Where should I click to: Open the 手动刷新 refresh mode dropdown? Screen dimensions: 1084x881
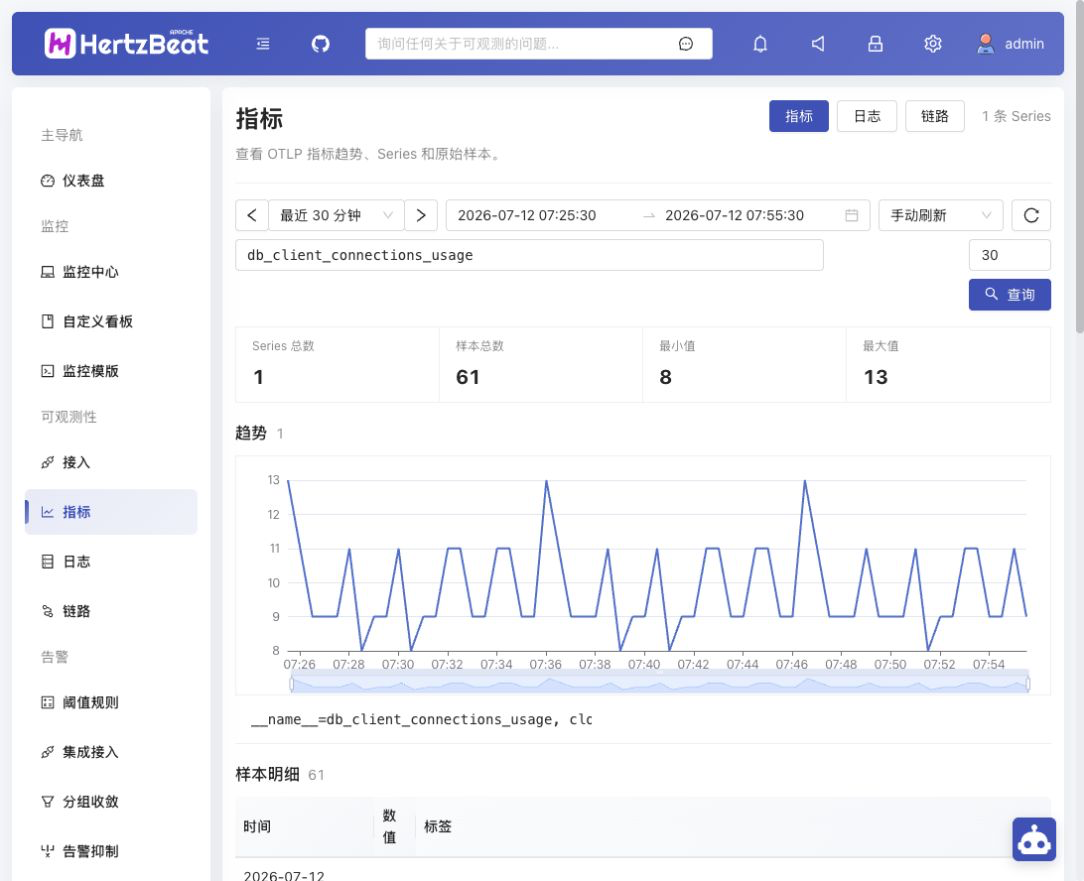941,215
